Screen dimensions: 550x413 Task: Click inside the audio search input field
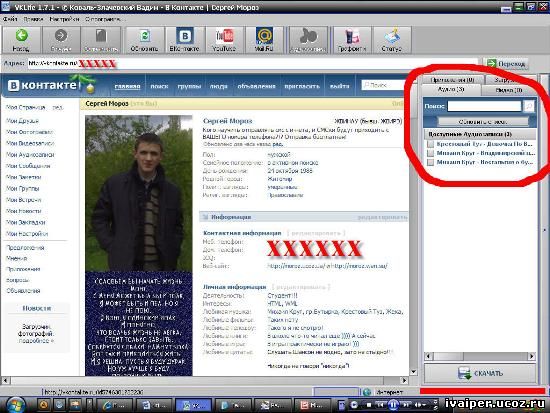(x=484, y=106)
